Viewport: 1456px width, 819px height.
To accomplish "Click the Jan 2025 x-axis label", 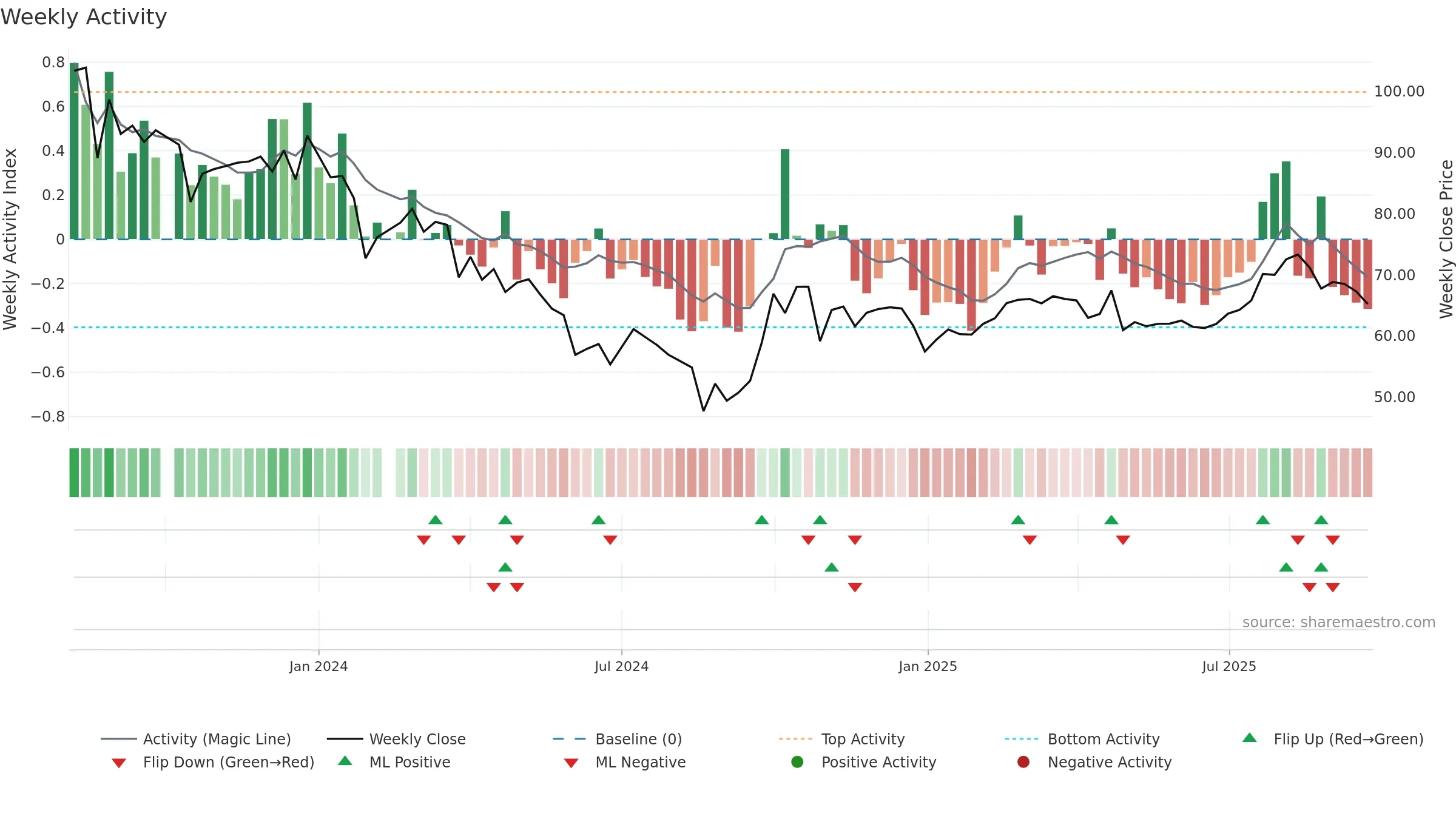I will click(928, 666).
